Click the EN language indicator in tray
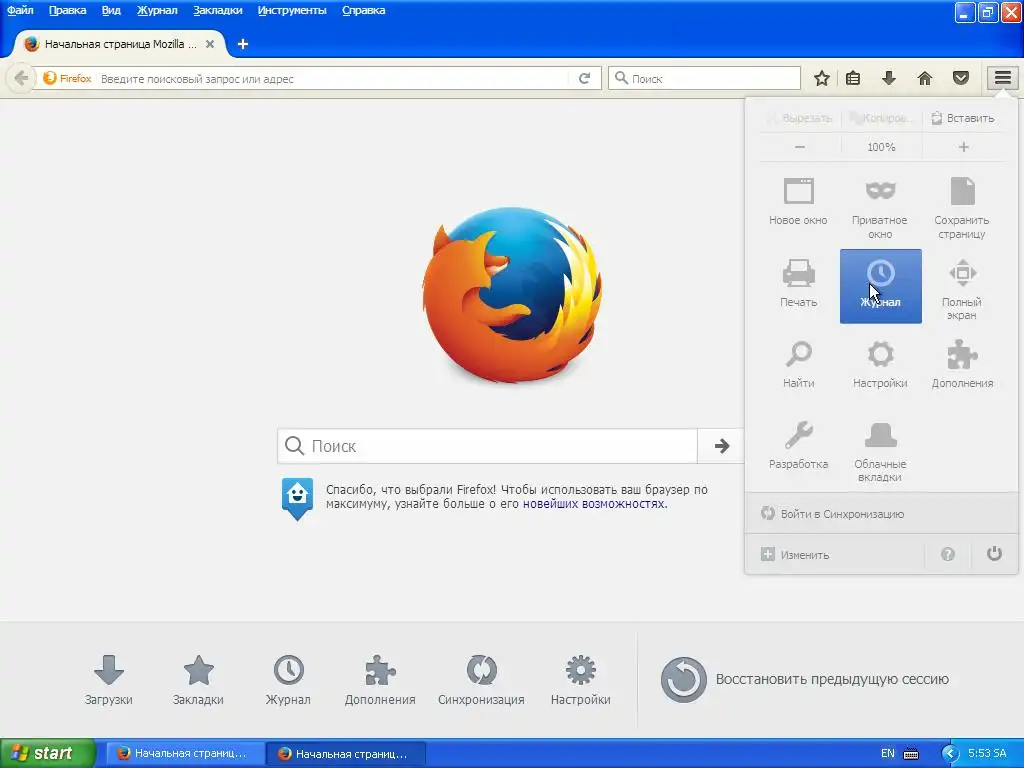 click(x=888, y=753)
